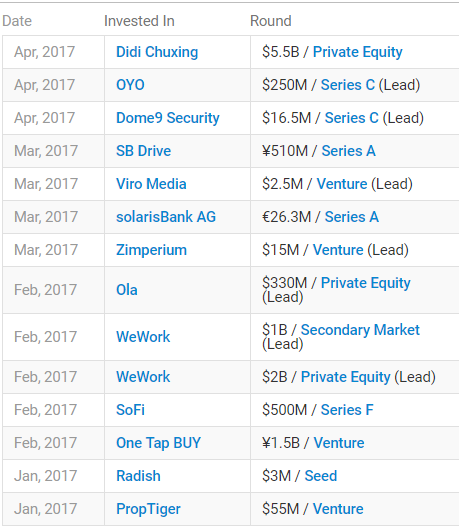The image size is (459, 526).
Task: Open the SB Drive link
Action: tap(144, 151)
